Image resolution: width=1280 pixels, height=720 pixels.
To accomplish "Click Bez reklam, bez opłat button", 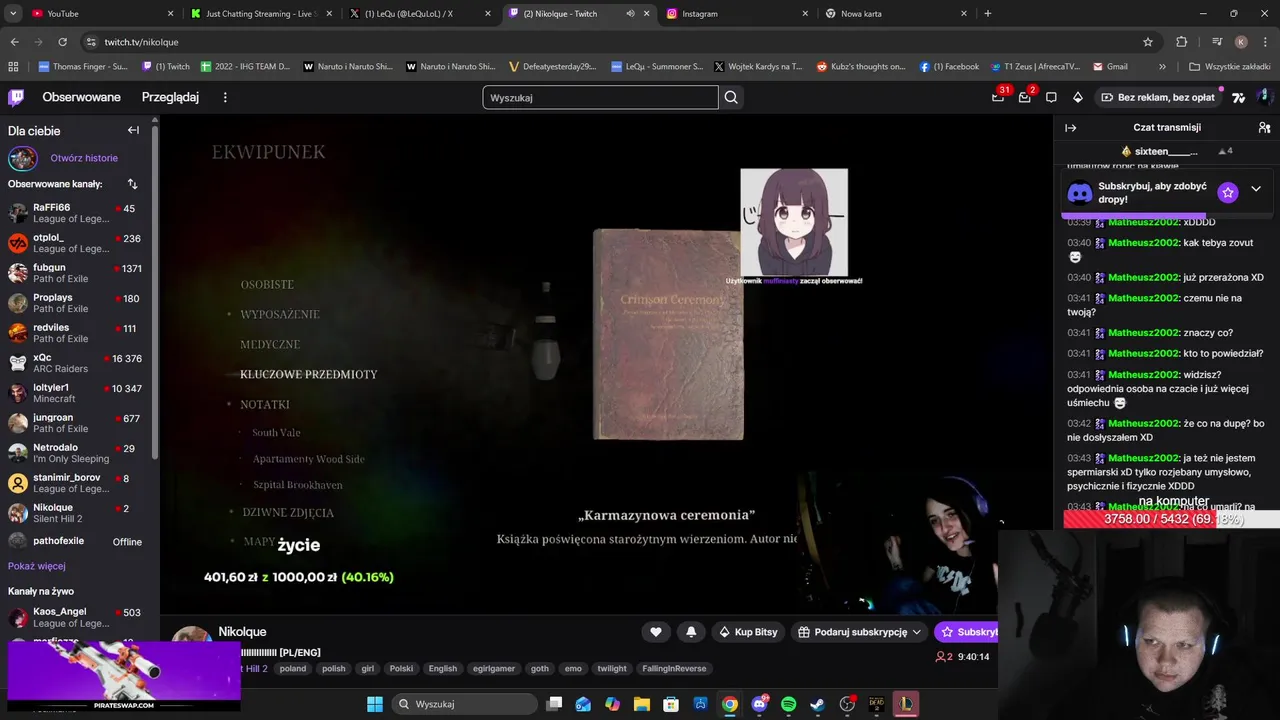I will pyautogui.click(x=1157, y=97).
